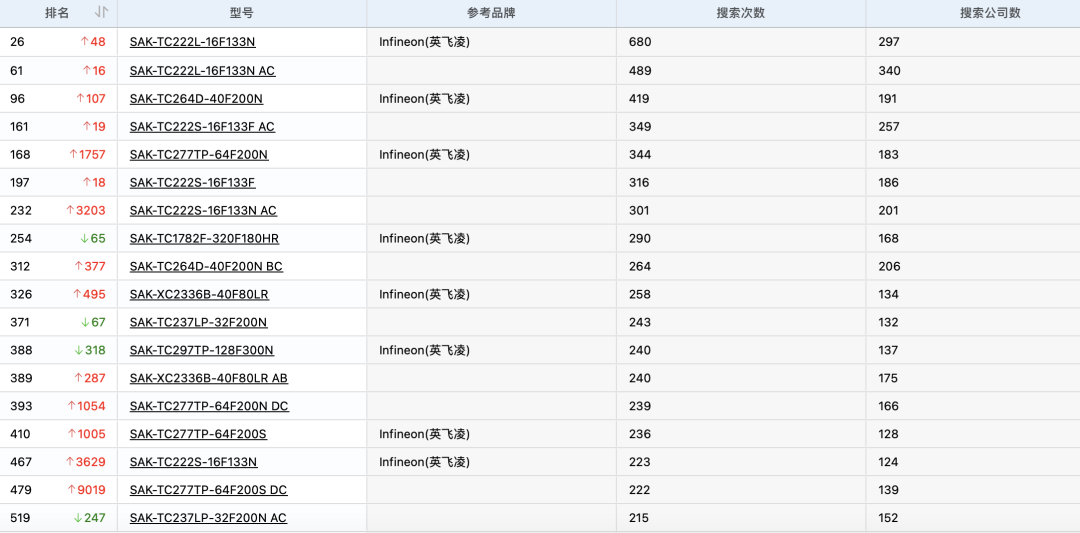Click SAK-TC277TP-64F200S DC model link
1080x533 pixels.
[x=208, y=490]
